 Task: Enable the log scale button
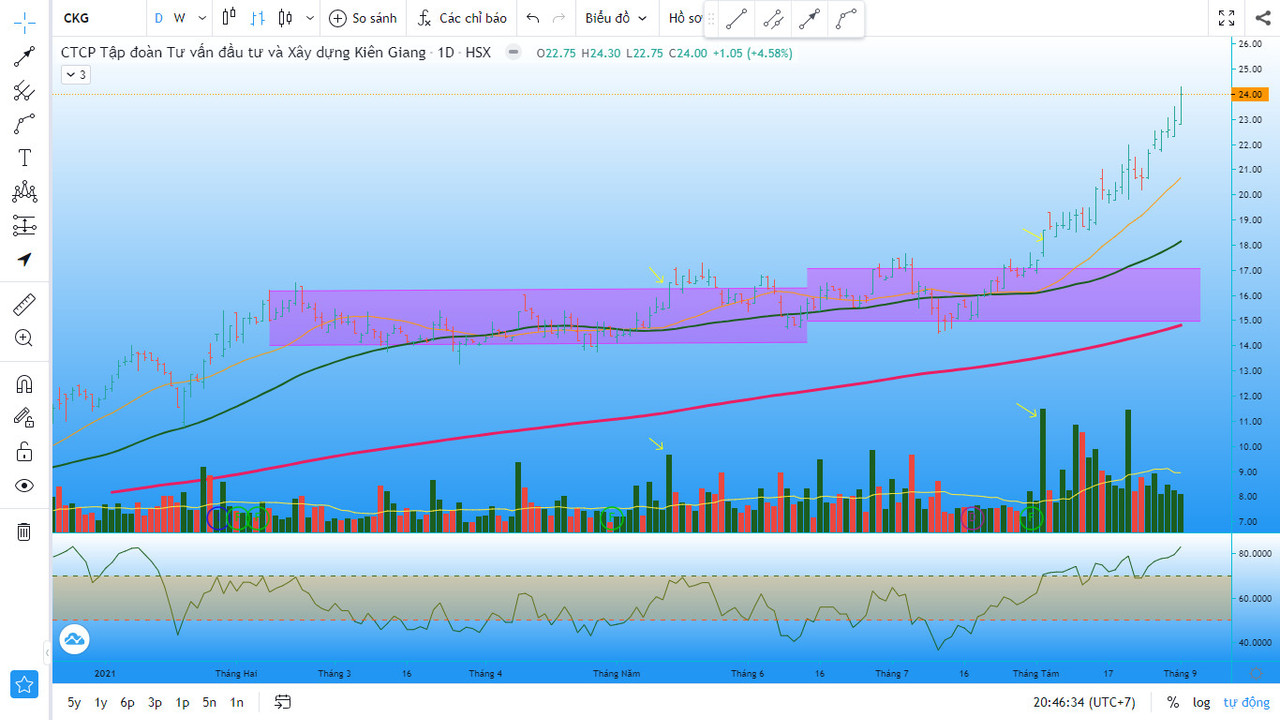pos(1201,702)
